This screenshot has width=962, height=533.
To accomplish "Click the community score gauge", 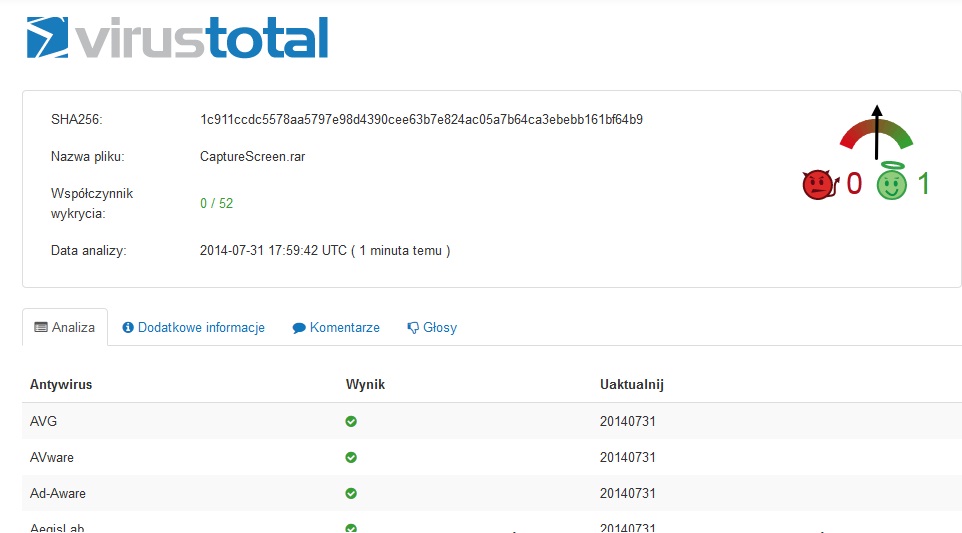I will [x=877, y=132].
